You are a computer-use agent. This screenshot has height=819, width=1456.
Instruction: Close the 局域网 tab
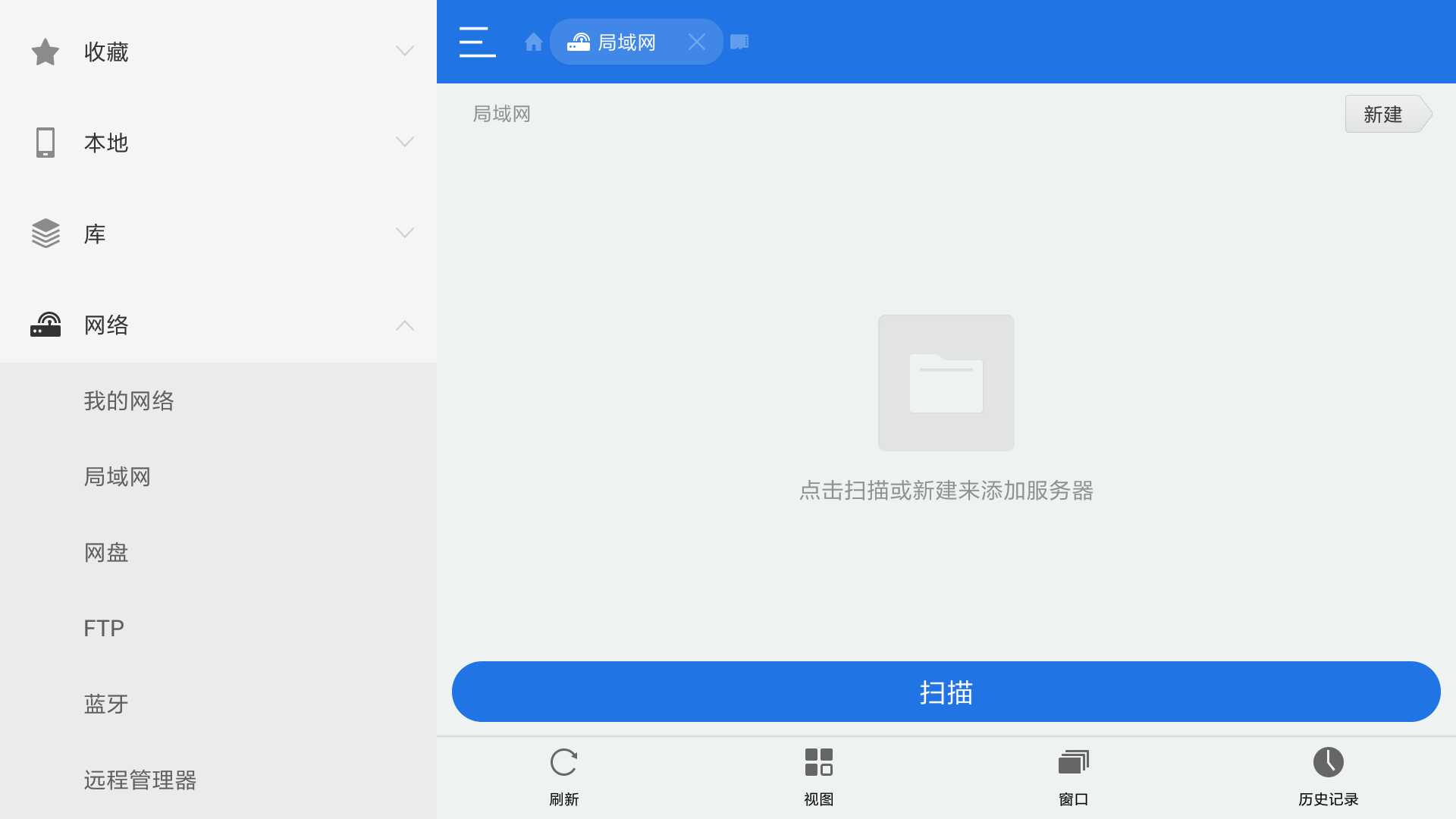click(x=696, y=42)
